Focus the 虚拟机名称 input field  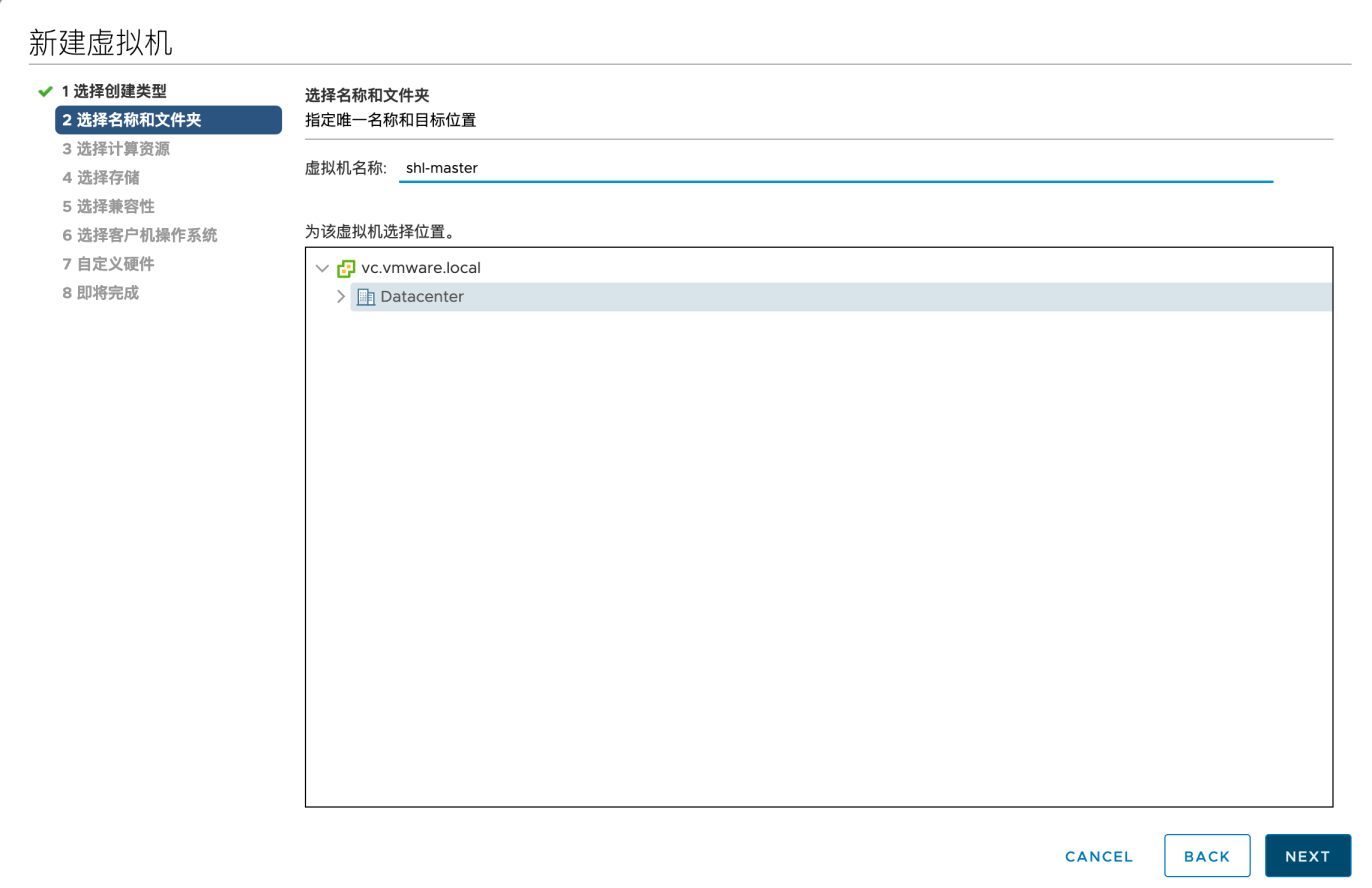click(836, 168)
